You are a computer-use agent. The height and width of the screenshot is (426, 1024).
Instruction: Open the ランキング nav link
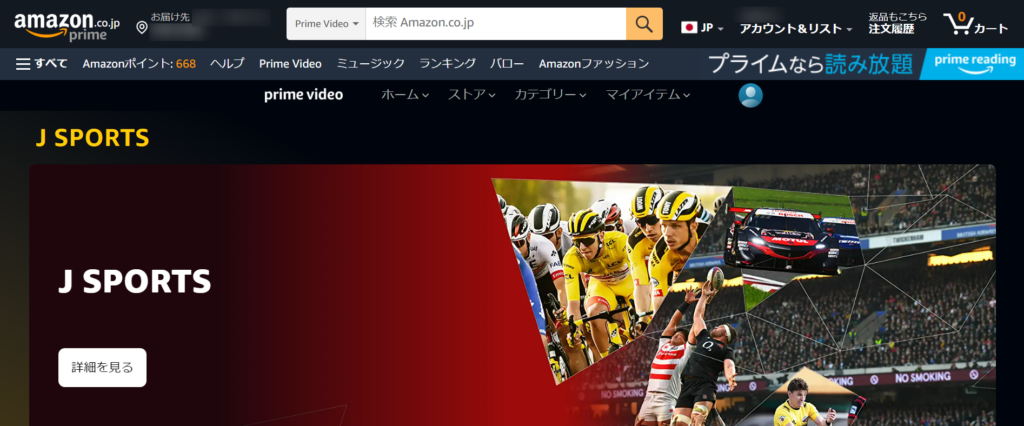coord(447,63)
